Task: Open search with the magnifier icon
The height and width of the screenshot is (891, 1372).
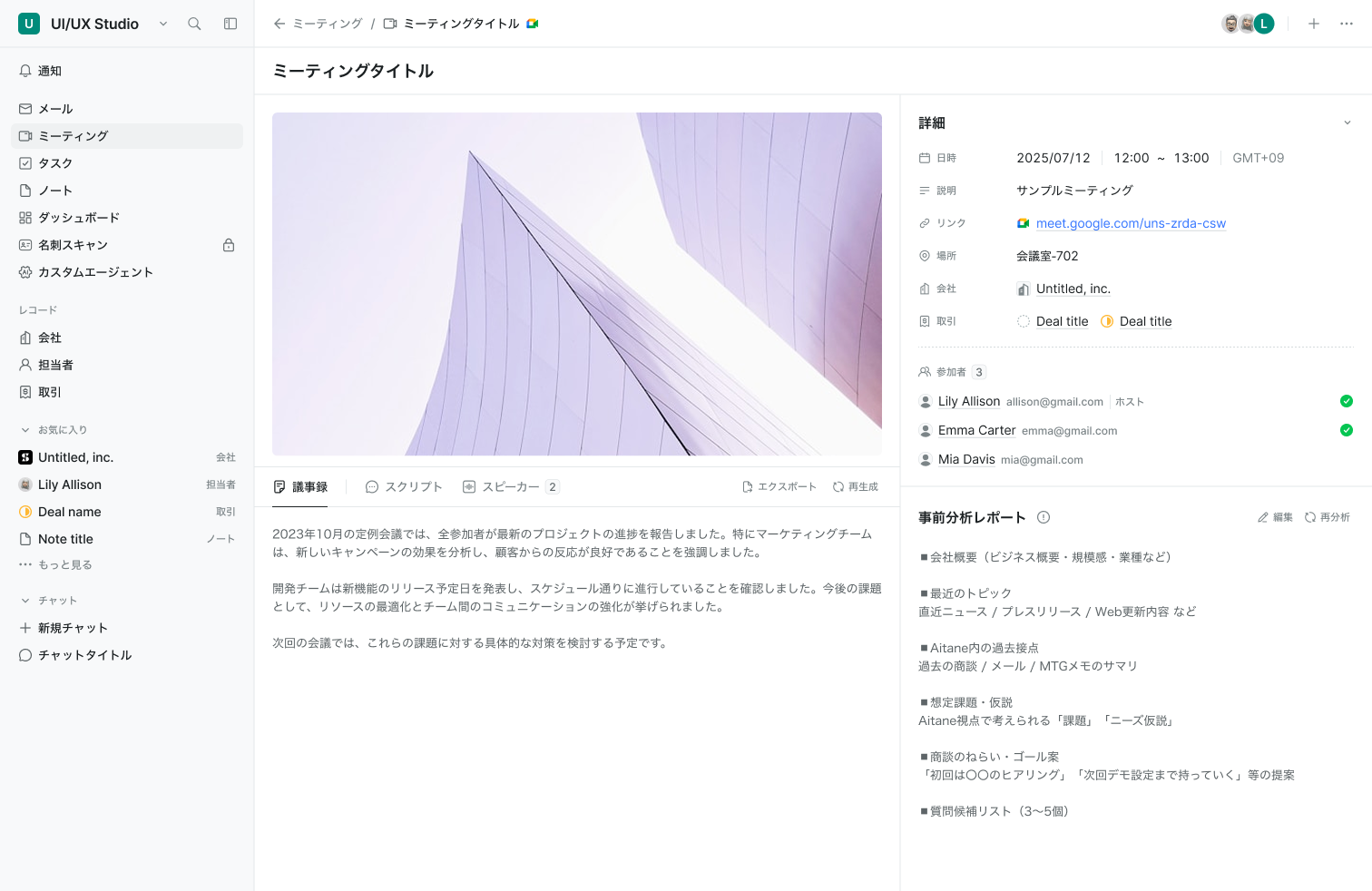Action: [x=194, y=24]
